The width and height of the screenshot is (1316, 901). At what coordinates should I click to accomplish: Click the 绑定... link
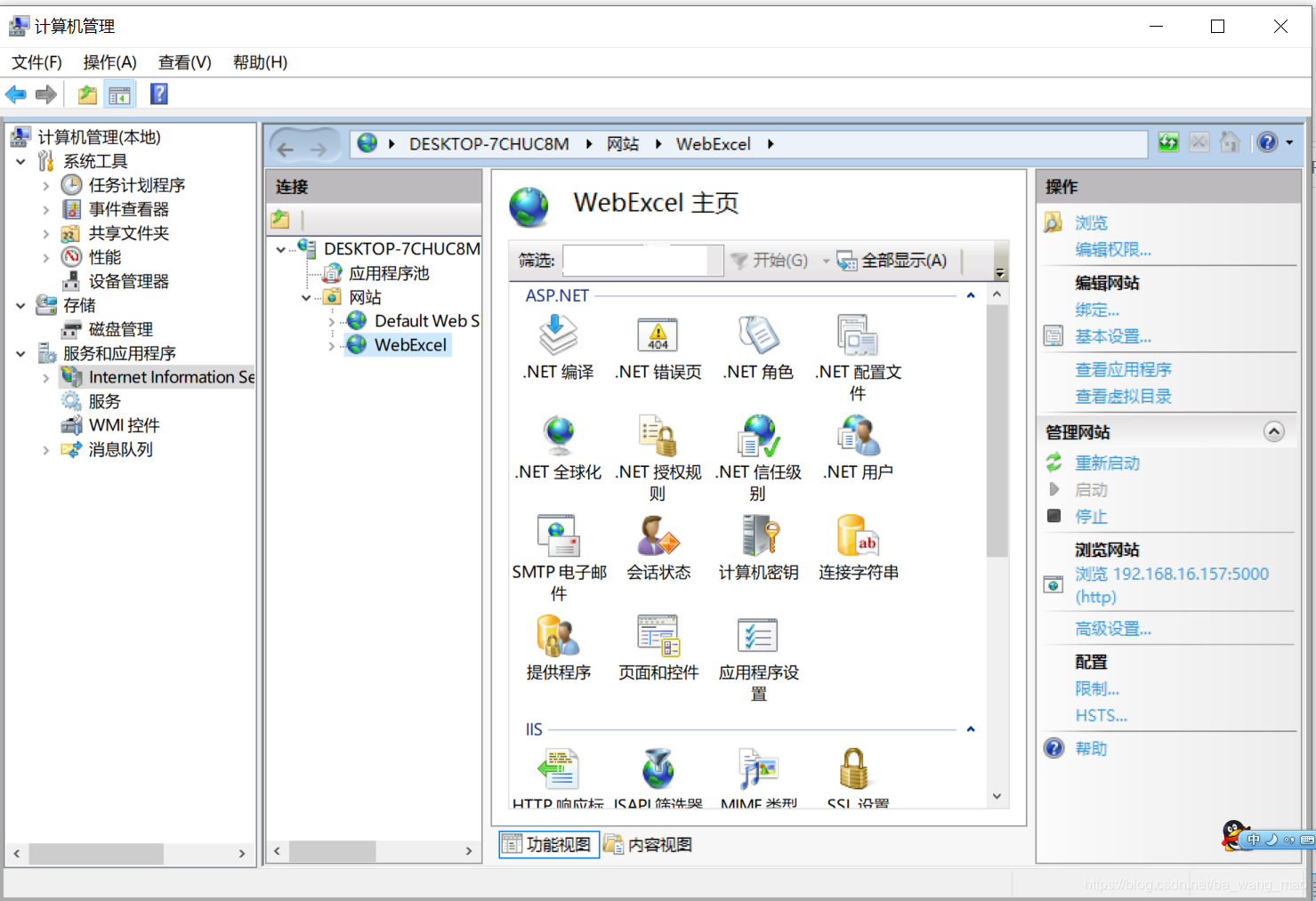tap(1097, 310)
